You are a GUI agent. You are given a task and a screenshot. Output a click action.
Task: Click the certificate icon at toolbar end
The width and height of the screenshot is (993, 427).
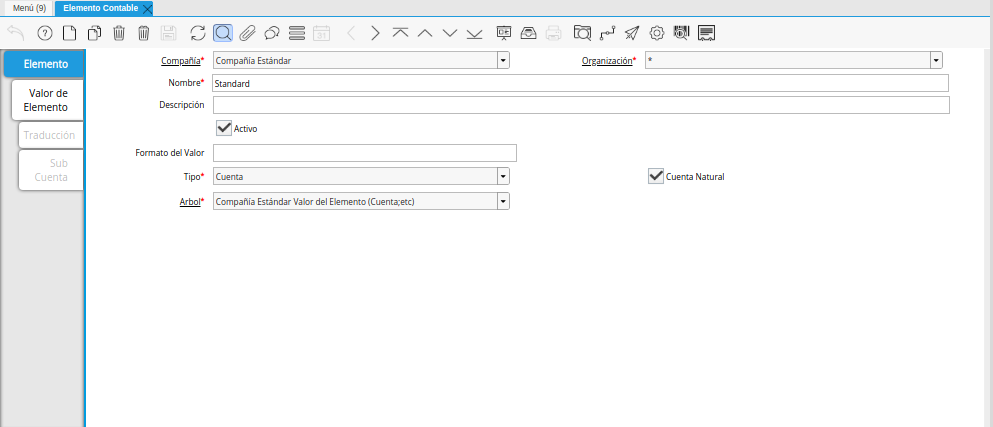click(x=707, y=33)
